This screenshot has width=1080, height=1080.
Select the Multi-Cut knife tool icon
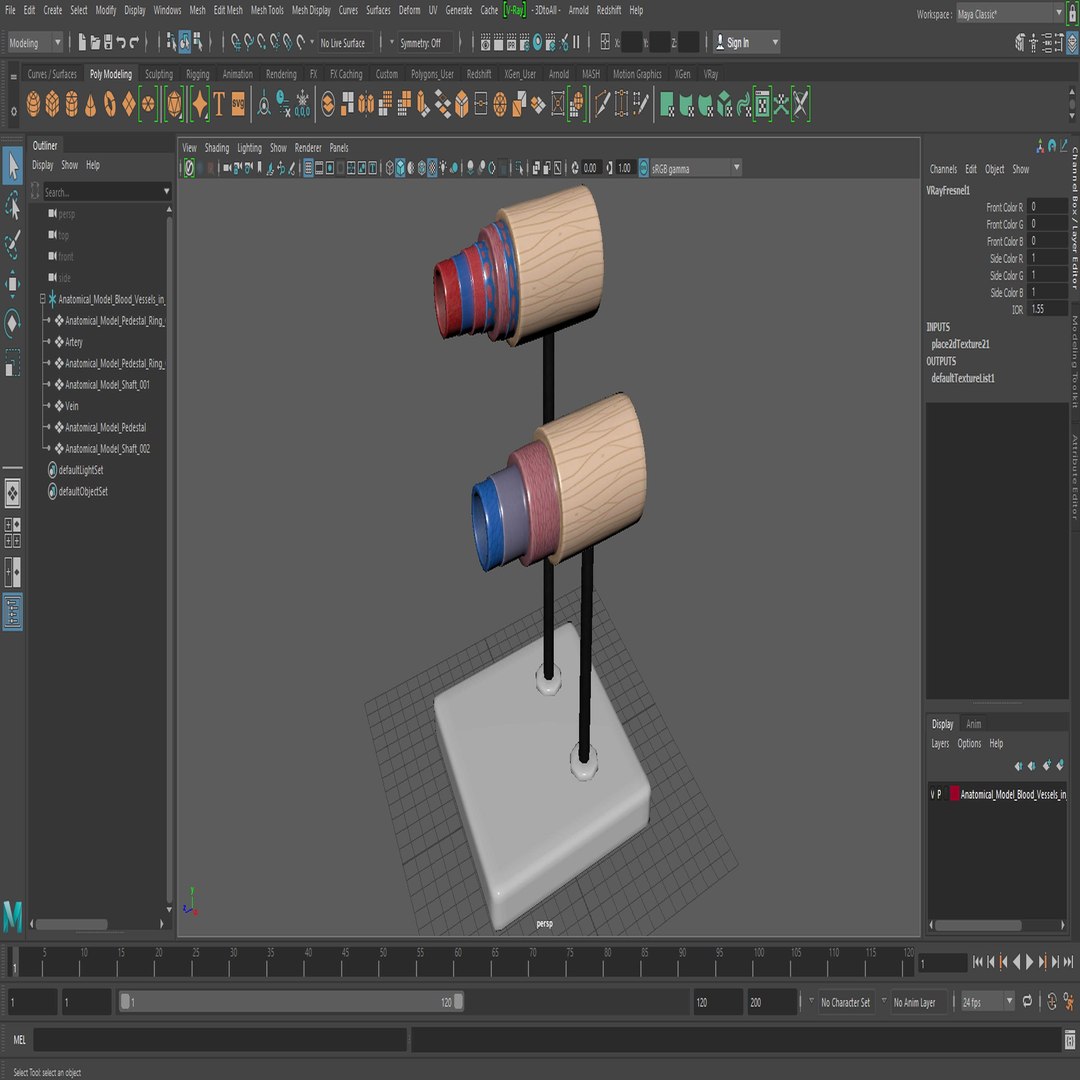602,105
